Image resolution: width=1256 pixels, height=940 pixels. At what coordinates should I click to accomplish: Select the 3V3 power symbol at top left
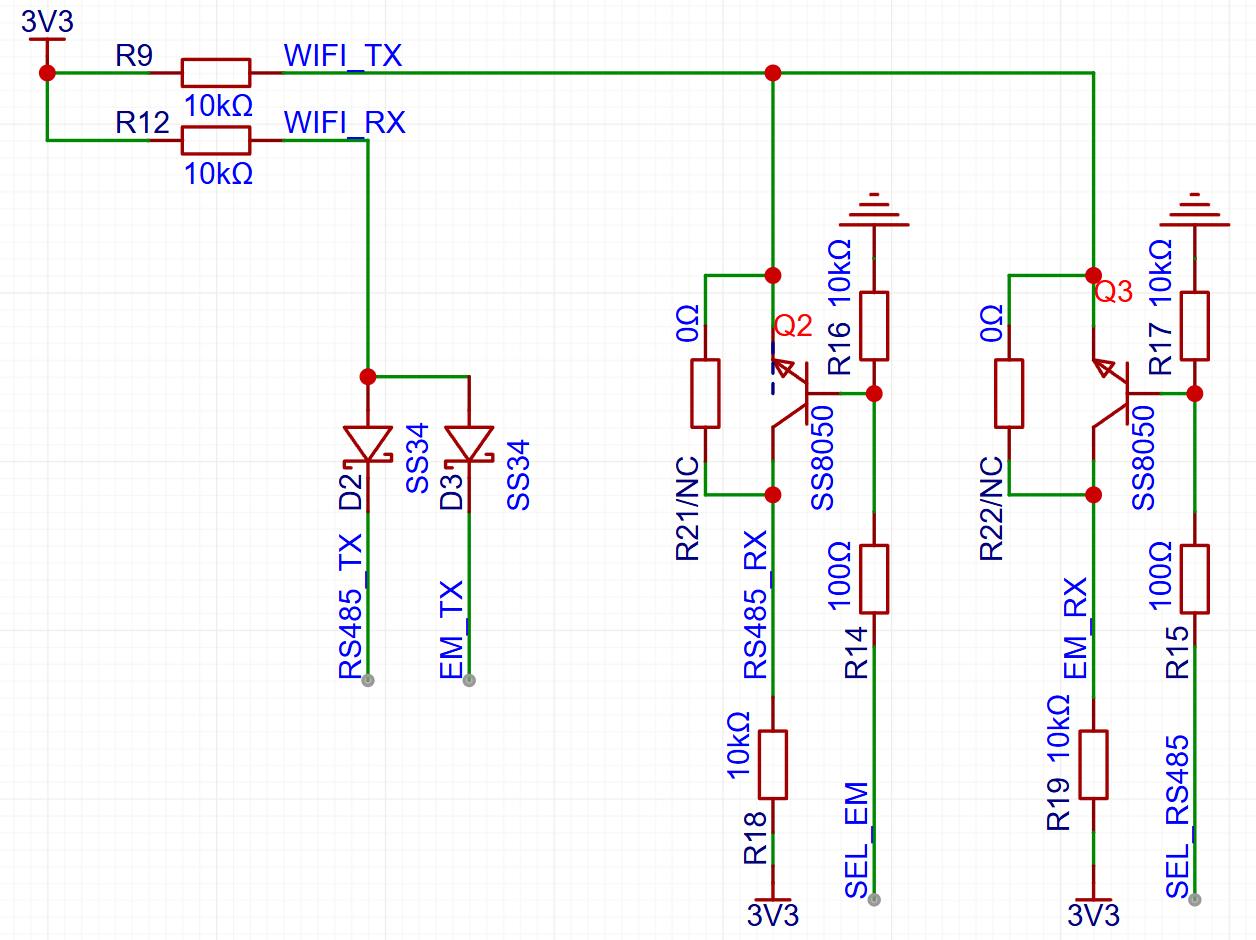click(46, 30)
